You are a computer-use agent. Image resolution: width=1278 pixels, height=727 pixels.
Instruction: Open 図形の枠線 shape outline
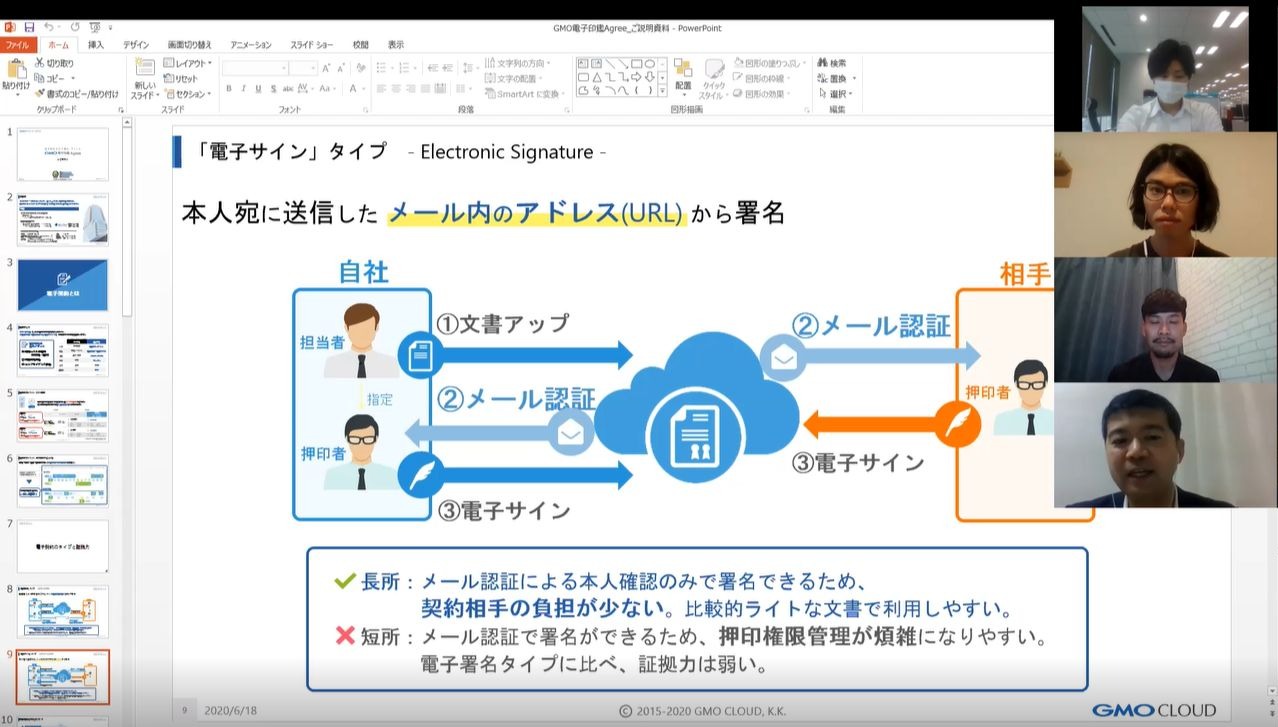point(761,78)
